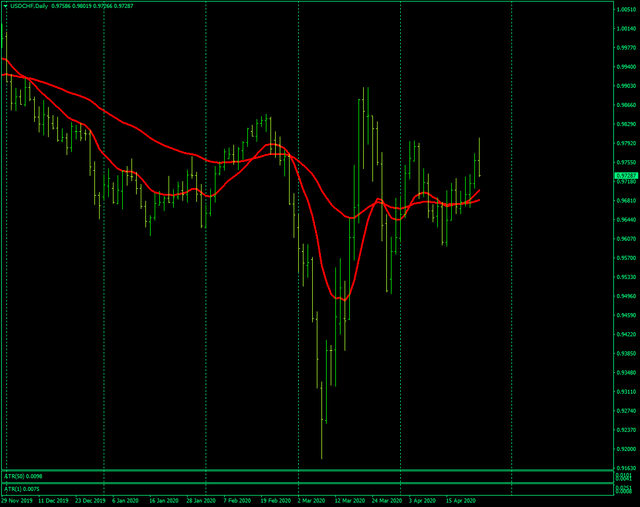The height and width of the screenshot is (507, 640).
Task: Click the 0.94960 price scale label
Action: coord(627,296)
